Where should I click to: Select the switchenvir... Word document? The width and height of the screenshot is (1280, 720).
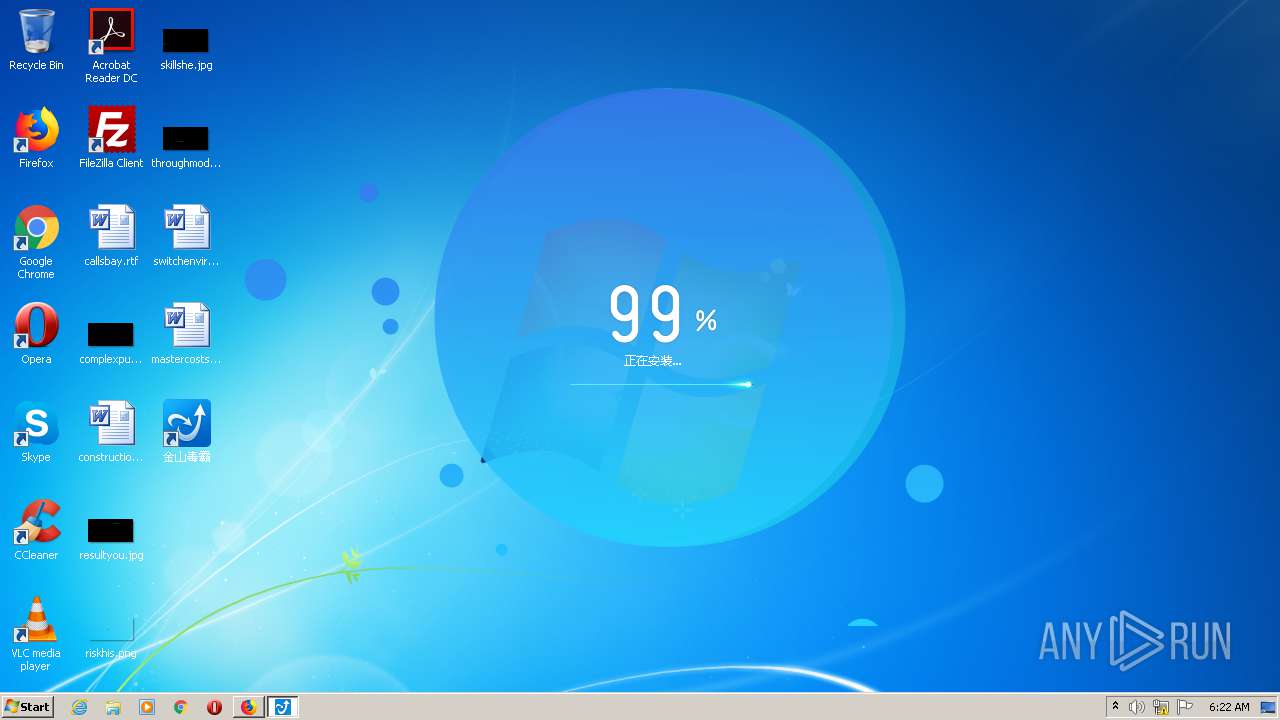186,236
